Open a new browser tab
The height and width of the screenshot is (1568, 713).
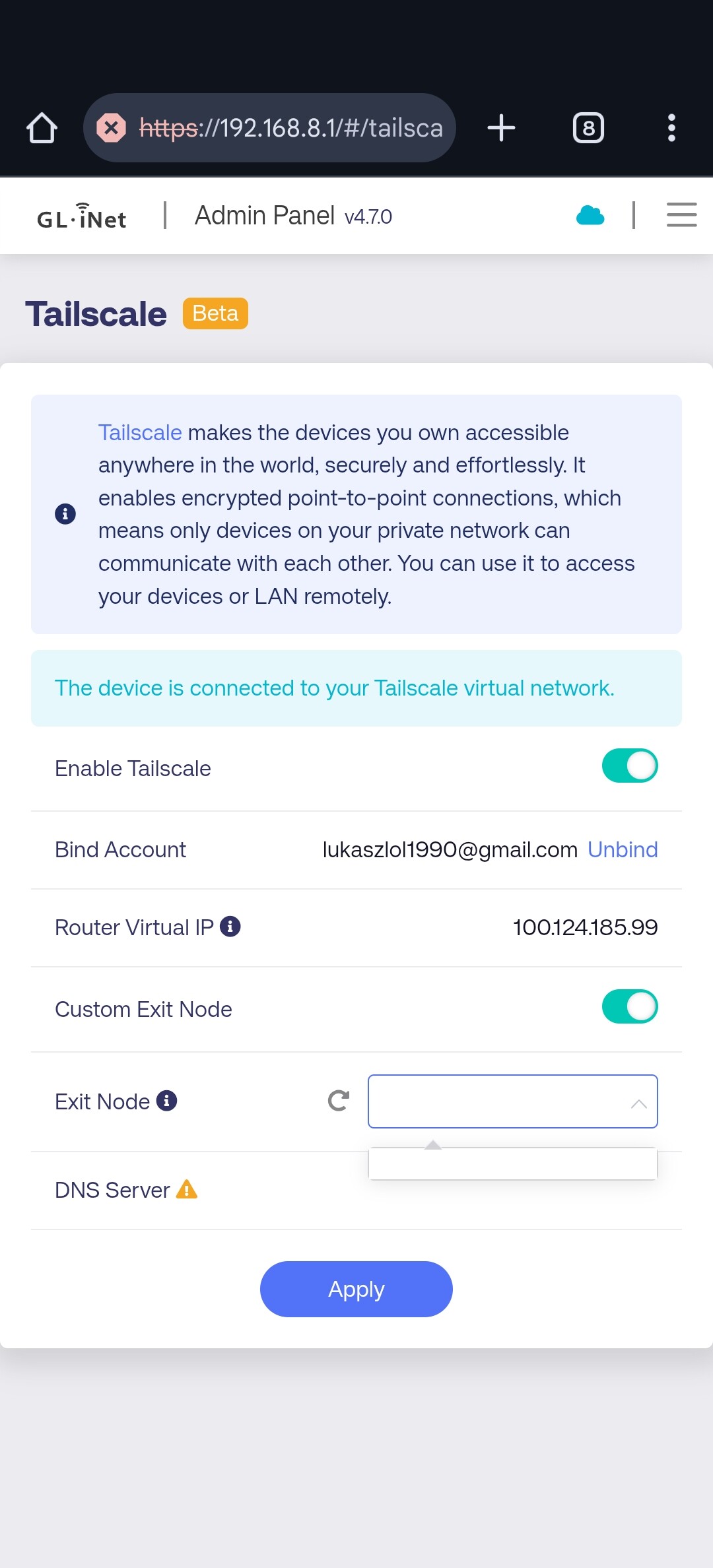pos(501,128)
